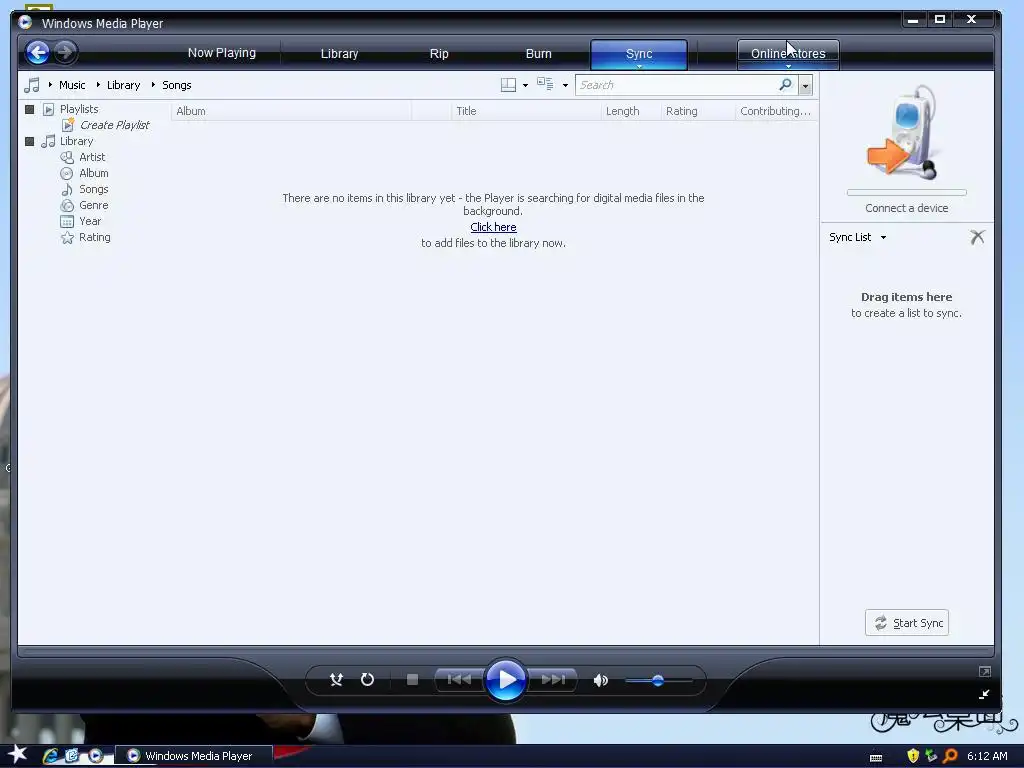This screenshot has height=768, width=1024.
Task: Select Year in the library tree
Action: point(89,221)
